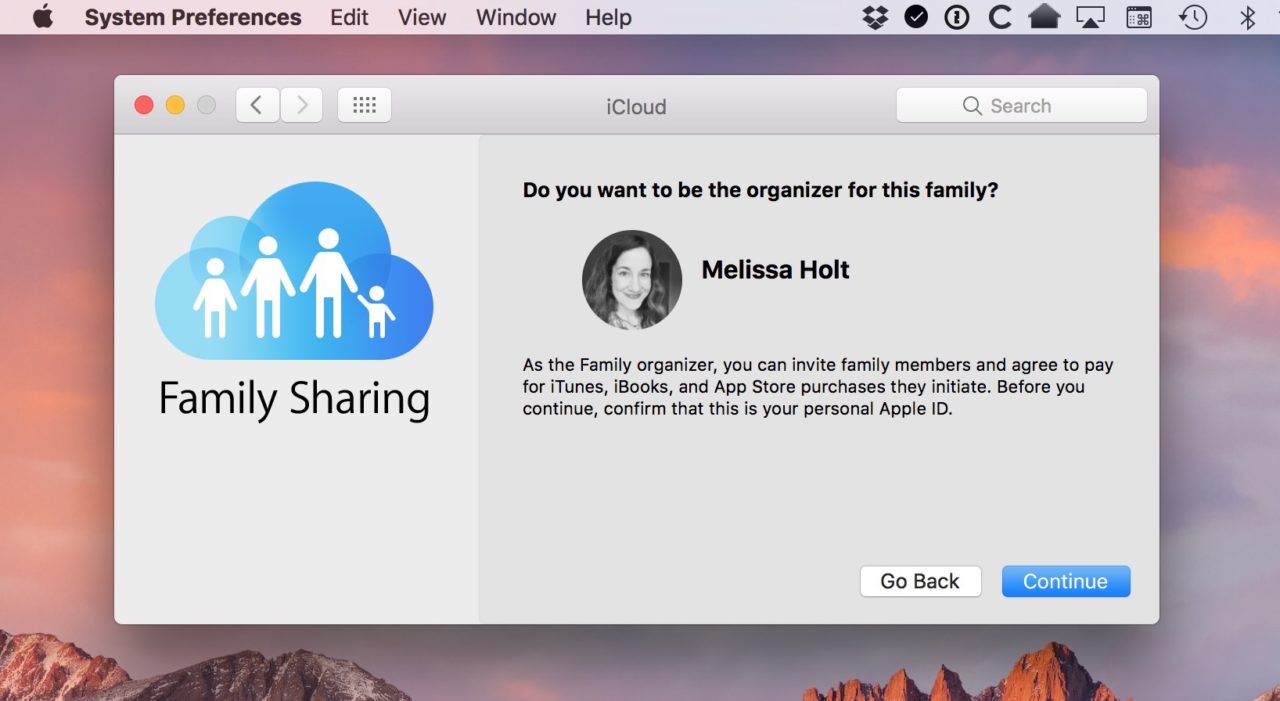
Task: Show all preferences with the grid button
Action: coord(364,105)
